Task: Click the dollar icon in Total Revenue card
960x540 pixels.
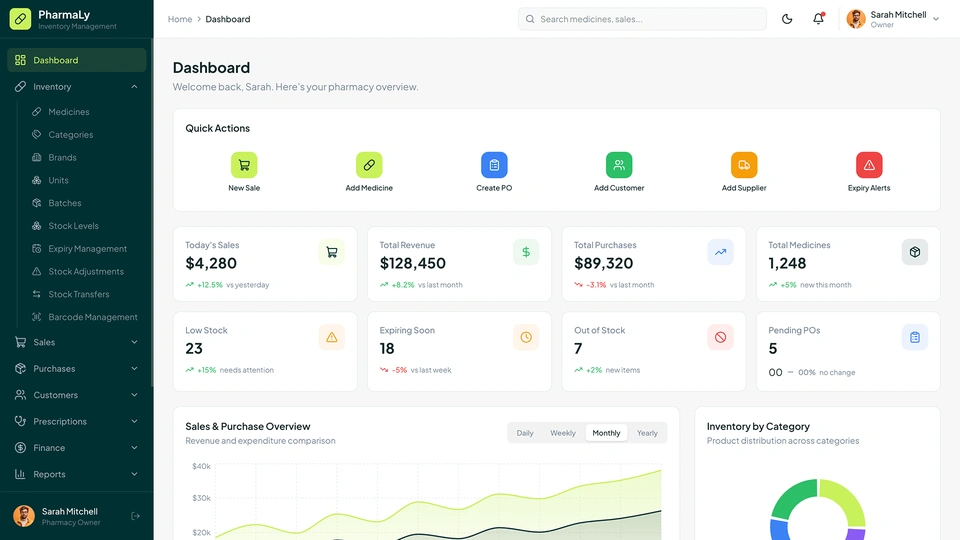Action: click(x=526, y=252)
